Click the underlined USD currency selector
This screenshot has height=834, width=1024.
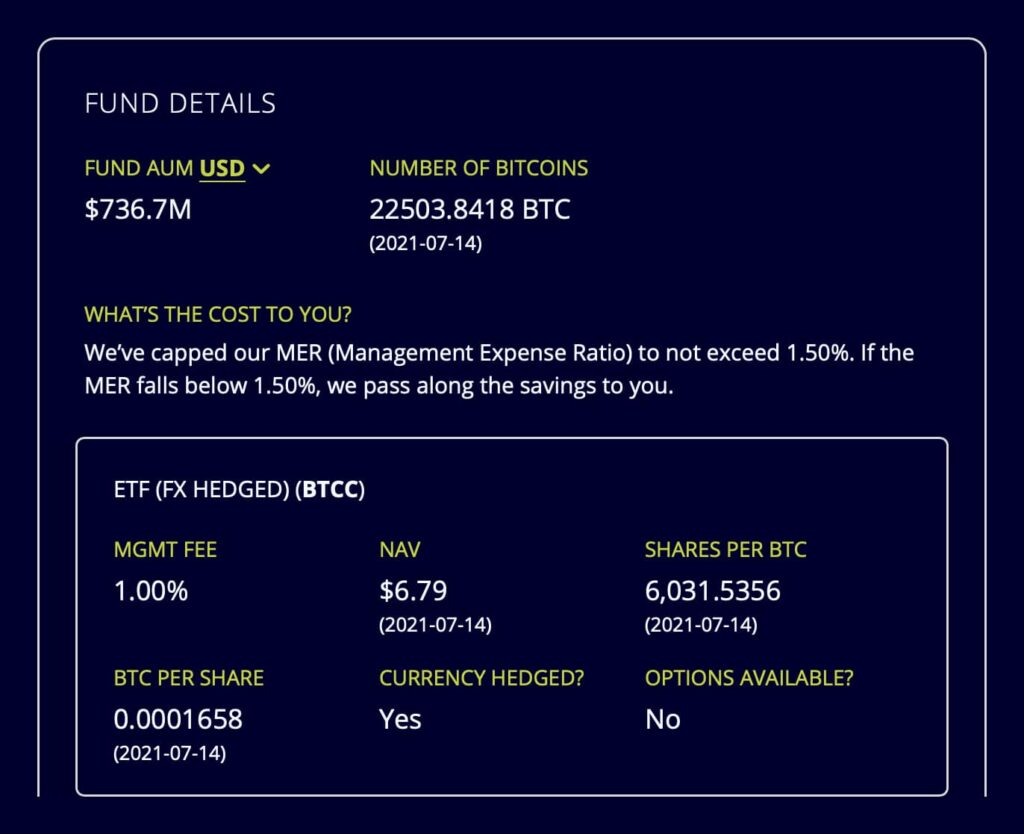tap(222, 168)
